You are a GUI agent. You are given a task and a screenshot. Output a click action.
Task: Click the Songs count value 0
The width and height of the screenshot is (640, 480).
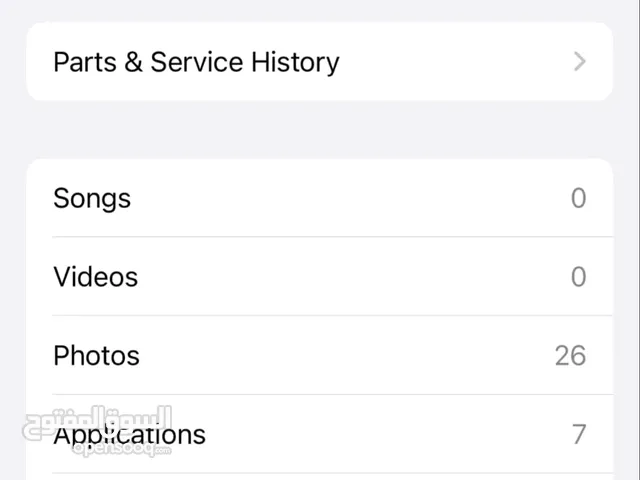[x=578, y=198]
